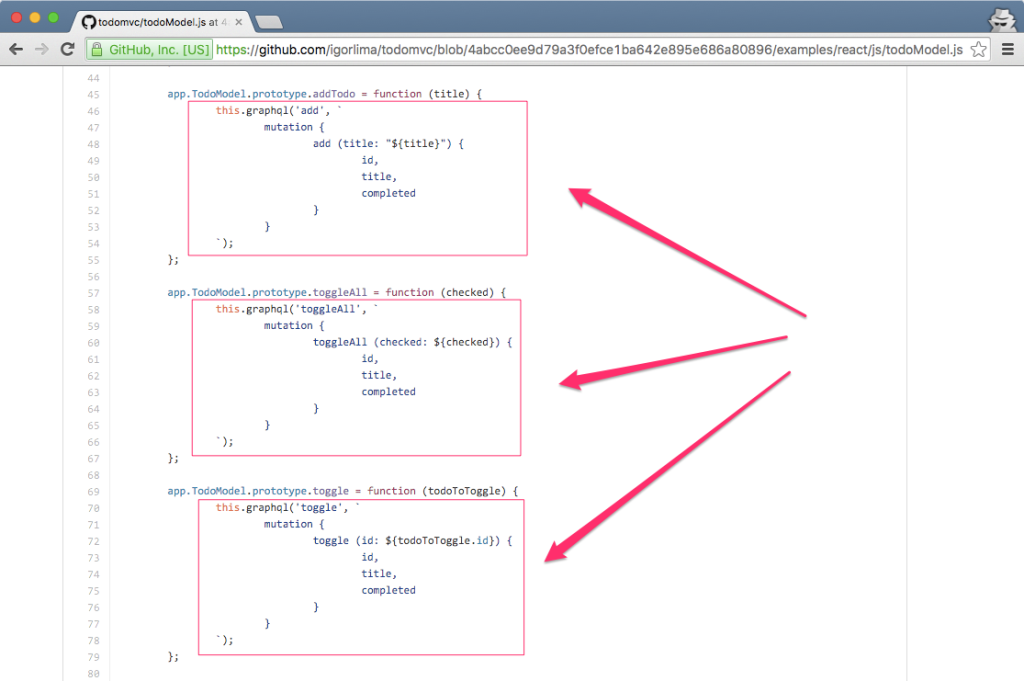Click 'title,' on line 74
Viewport: 1024px width, 681px height.
379,574
